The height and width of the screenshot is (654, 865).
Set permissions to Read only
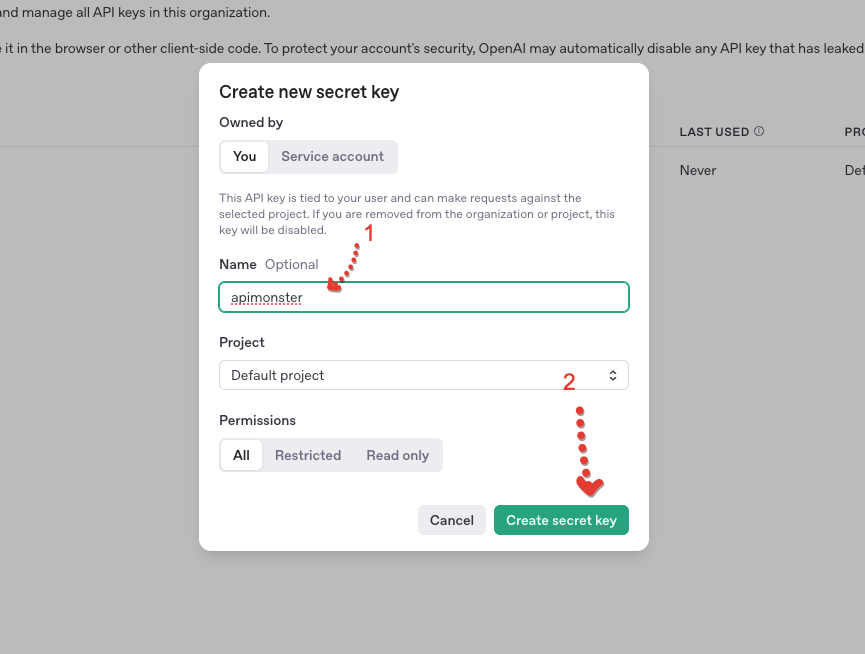[x=397, y=455]
